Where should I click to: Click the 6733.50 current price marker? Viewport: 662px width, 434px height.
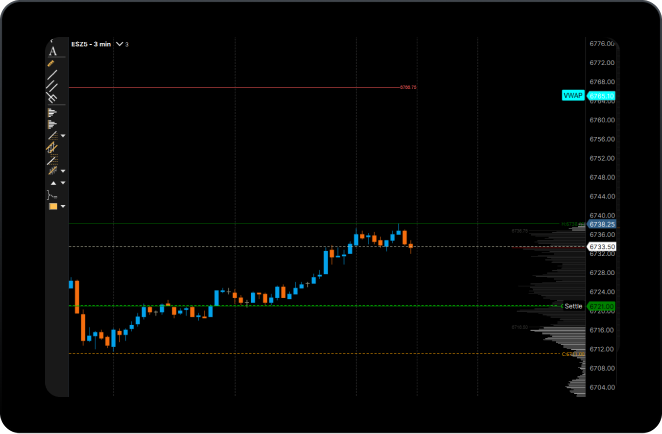(602, 246)
